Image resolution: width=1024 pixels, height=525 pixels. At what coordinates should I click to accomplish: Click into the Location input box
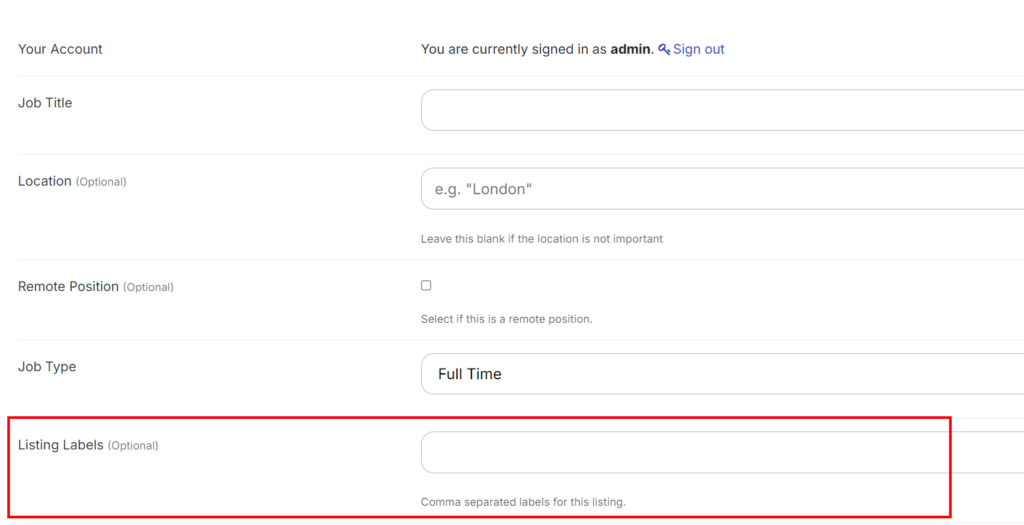tap(722, 189)
